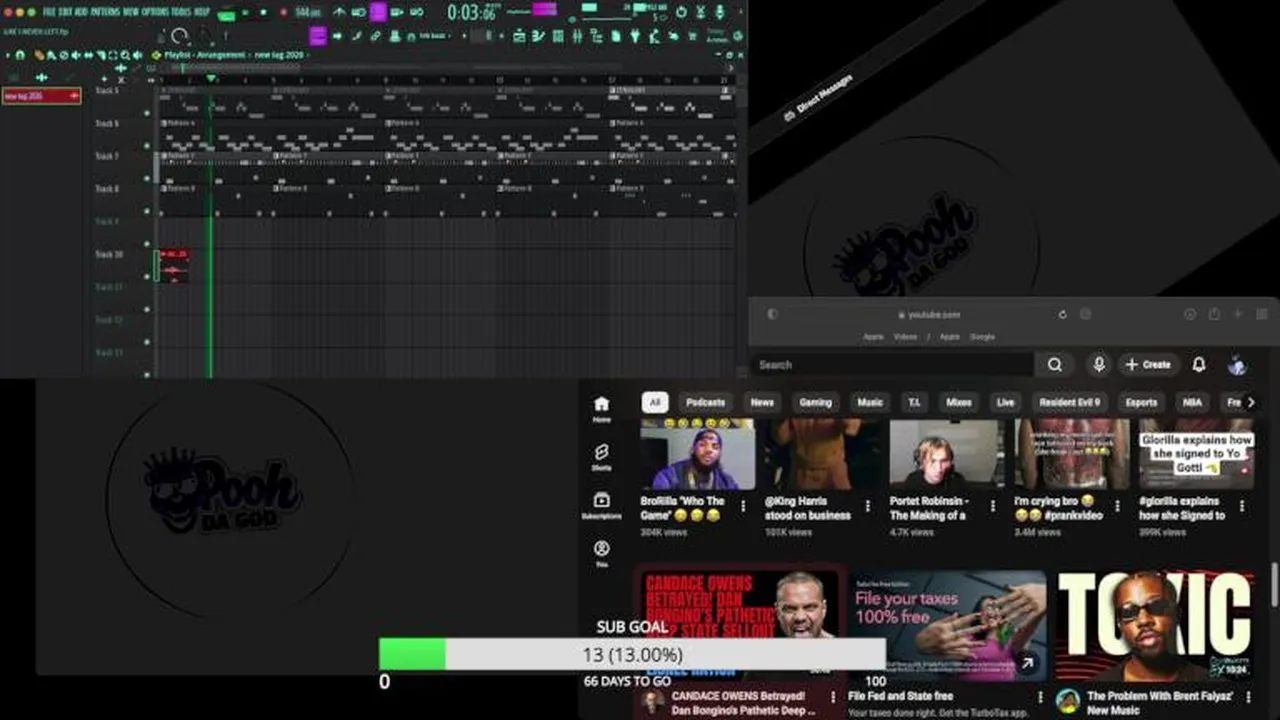Open the HELP menu in FL Studio
1280x720 pixels.
click(x=202, y=12)
